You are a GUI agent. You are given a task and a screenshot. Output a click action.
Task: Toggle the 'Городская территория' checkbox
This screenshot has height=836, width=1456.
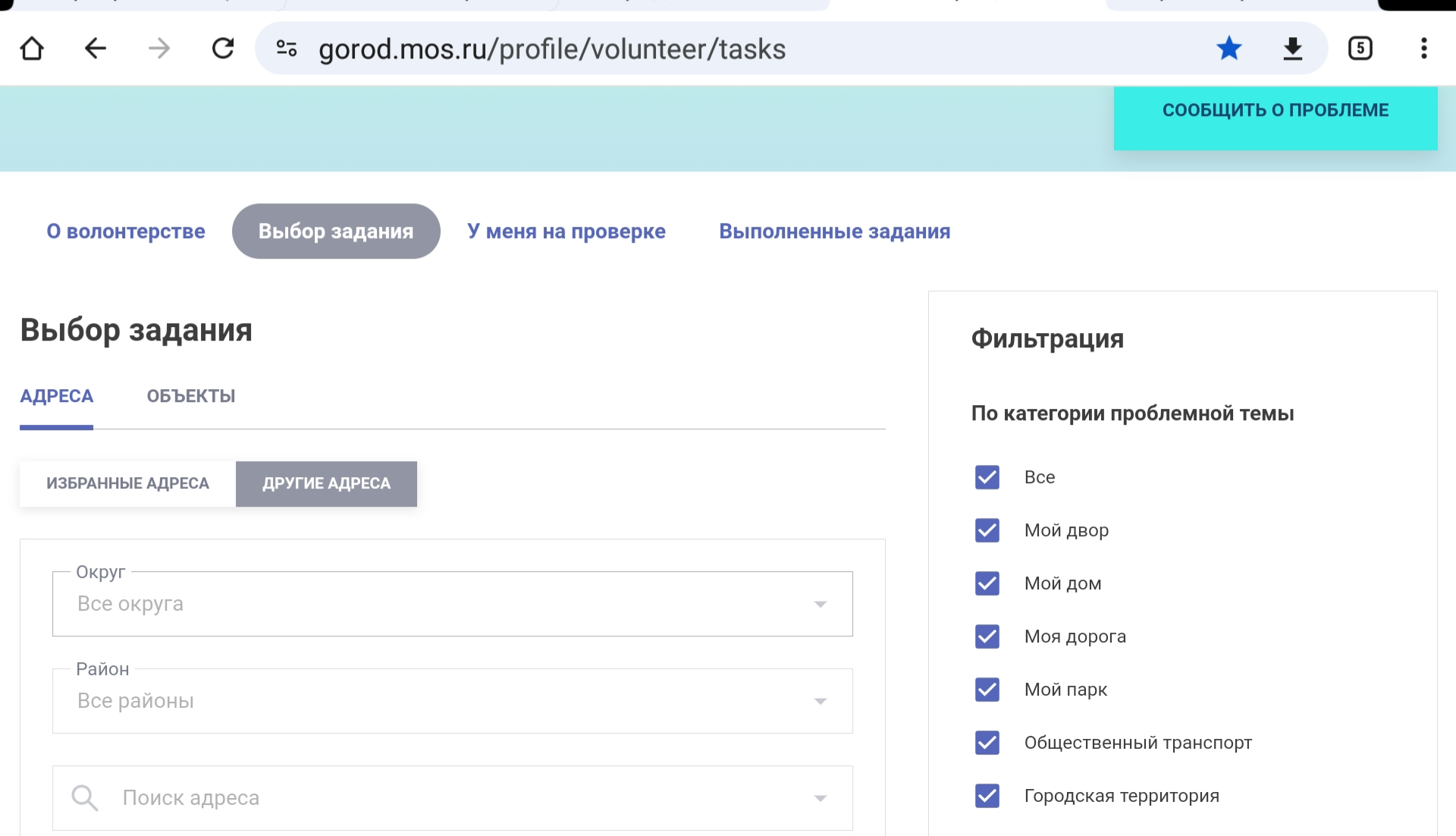(987, 796)
